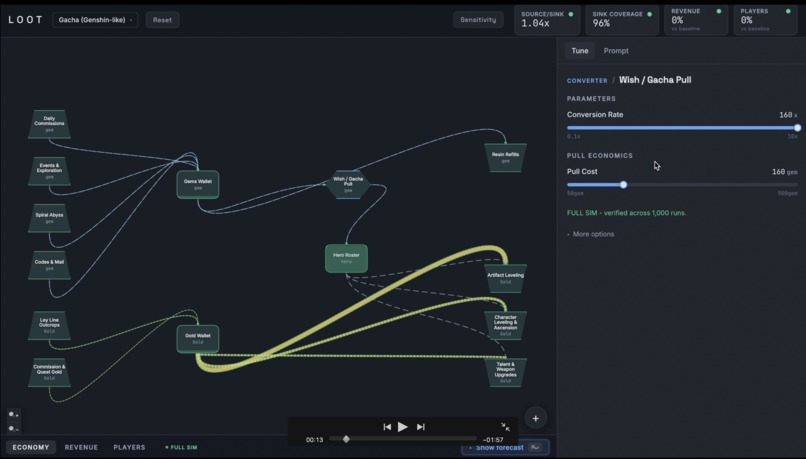Play the video with the play button
Image resolution: width=806 pixels, height=459 pixels.
point(402,427)
